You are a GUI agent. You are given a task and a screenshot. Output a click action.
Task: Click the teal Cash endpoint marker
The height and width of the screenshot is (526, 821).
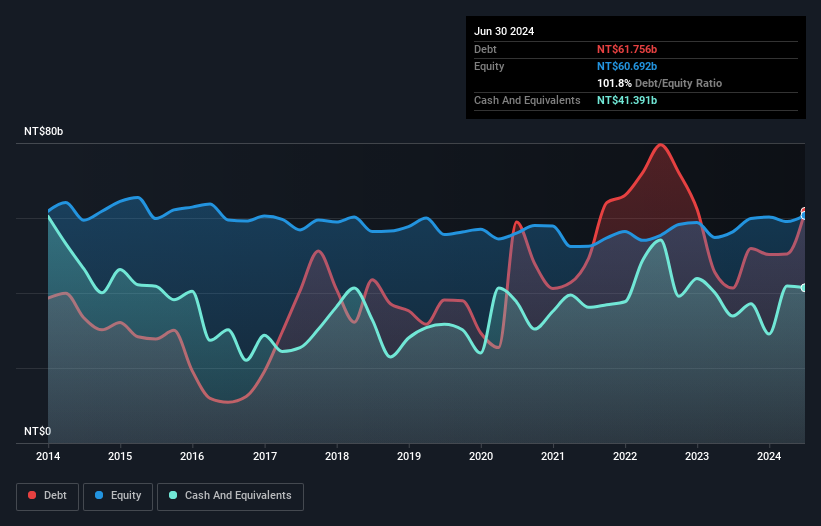[804, 288]
